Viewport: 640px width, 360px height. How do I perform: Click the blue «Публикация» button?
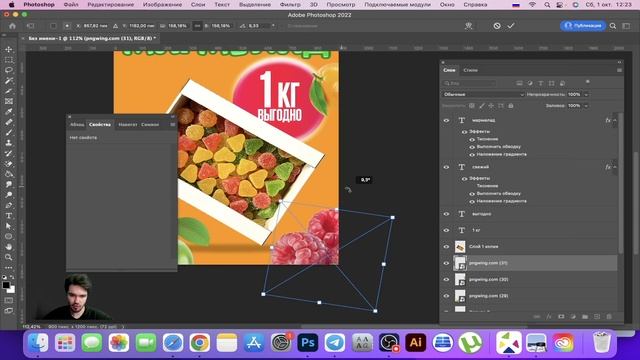[583, 26]
